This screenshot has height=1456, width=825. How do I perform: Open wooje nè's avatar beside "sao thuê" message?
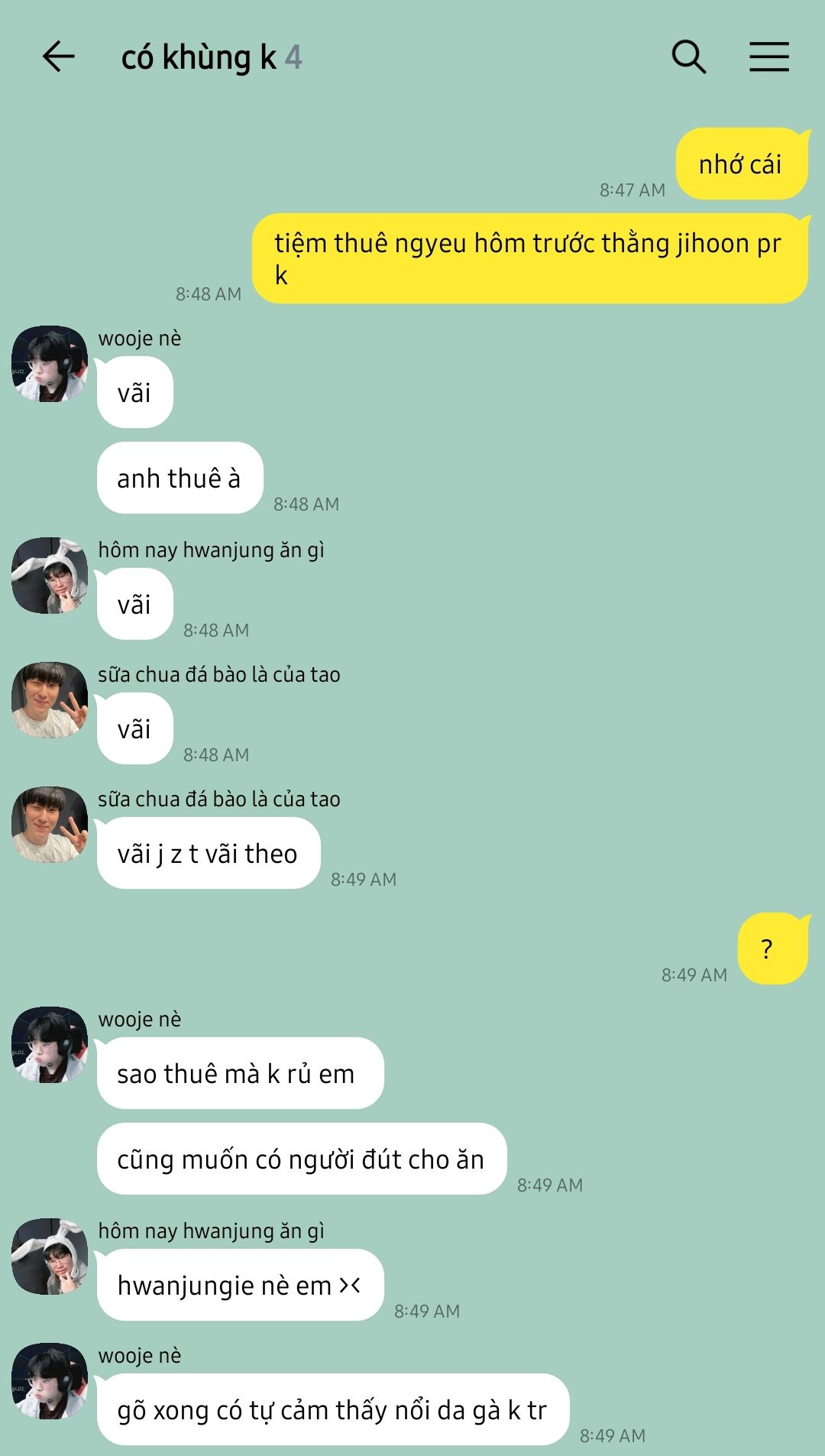[x=50, y=1045]
